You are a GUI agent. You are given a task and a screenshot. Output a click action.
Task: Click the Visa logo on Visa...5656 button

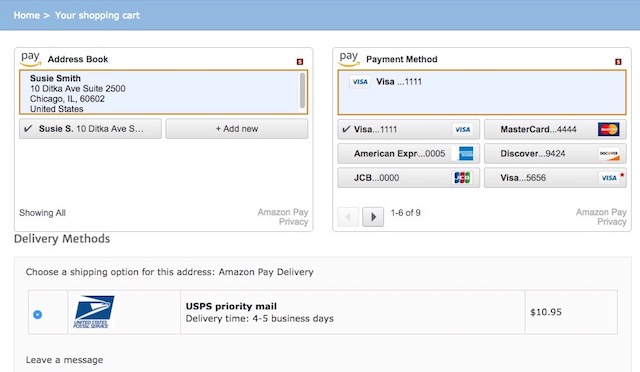(609, 178)
